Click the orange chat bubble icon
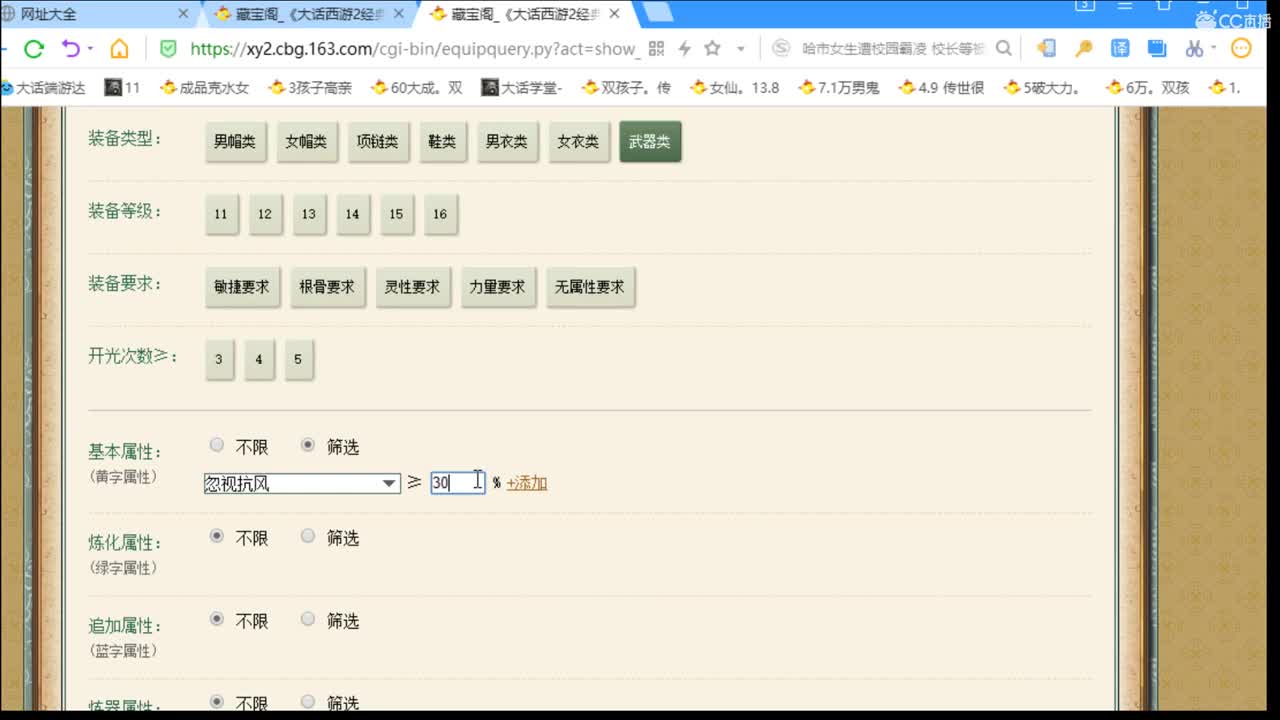 point(1241,48)
